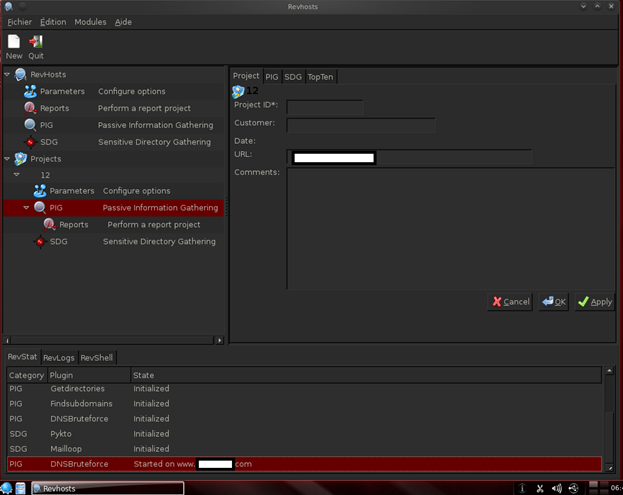The image size is (623, 495).
Task: Click the Quit toolbar icon
Action: [36, 42]
